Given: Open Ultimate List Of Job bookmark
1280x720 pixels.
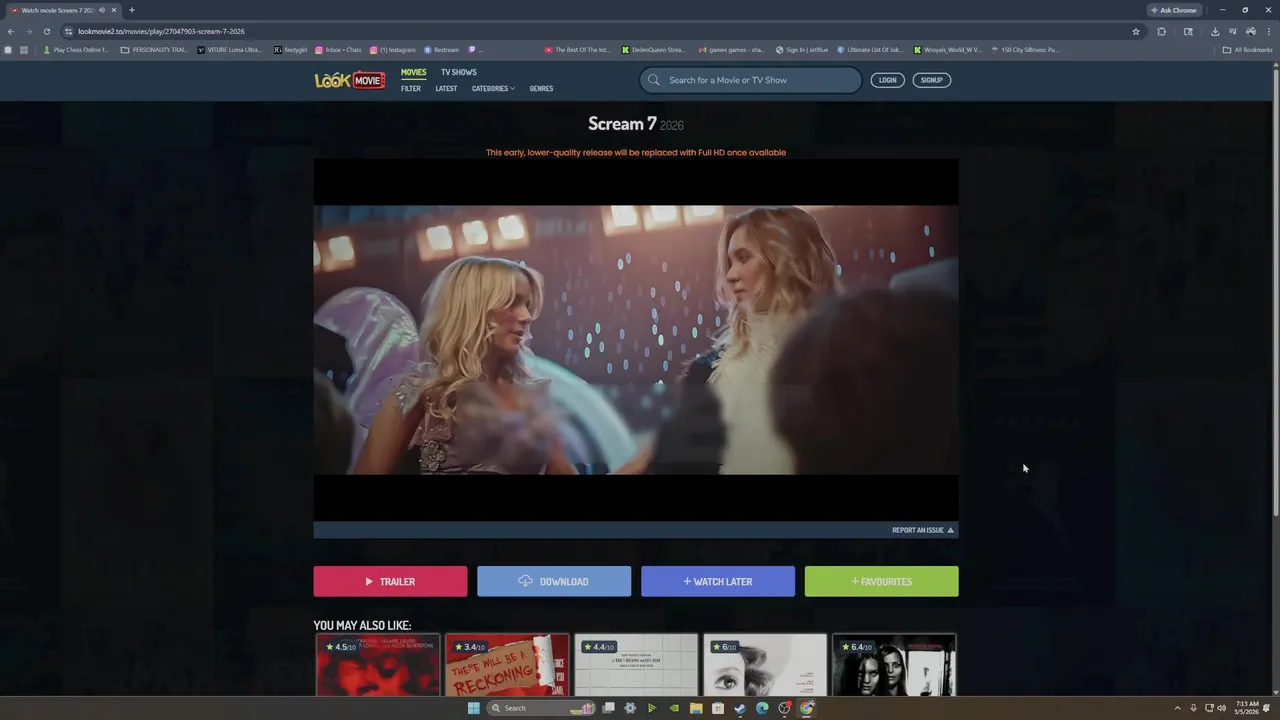Looking at the screenshot, I should [869, 49].
